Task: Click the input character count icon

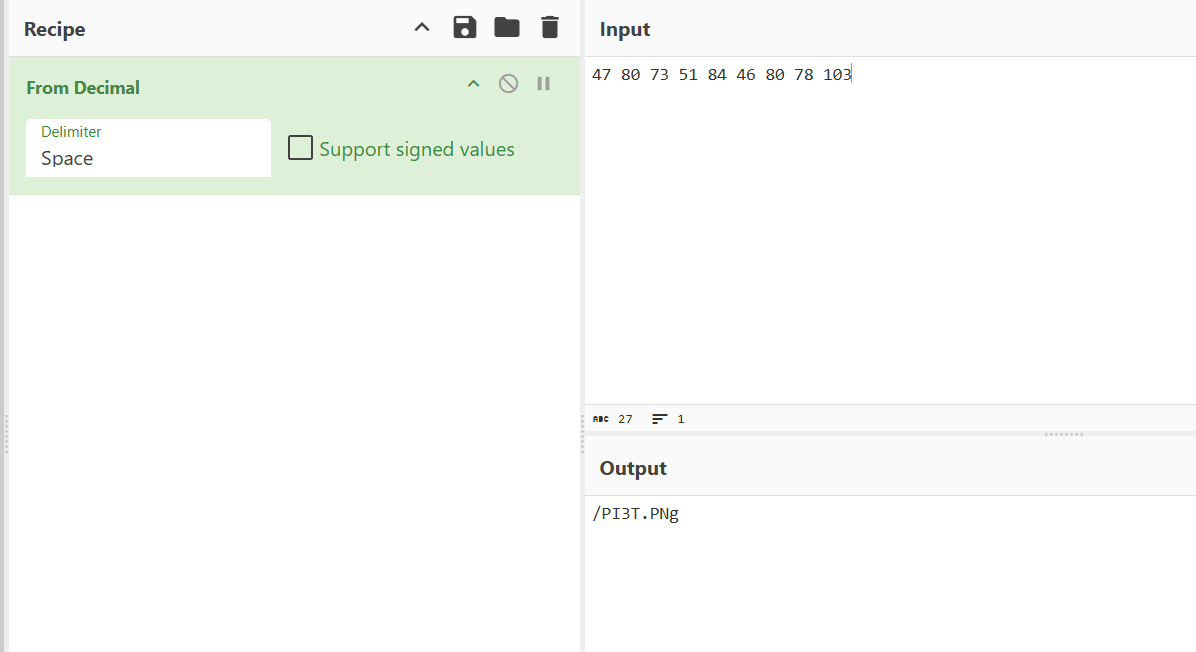Action: click(x=601, y=419)
